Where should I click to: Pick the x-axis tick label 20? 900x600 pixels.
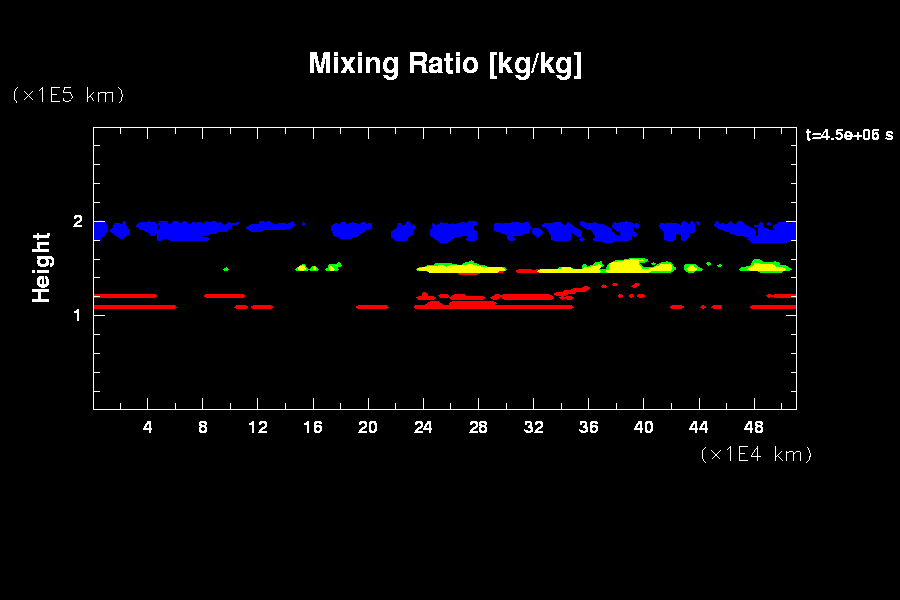tap(368, 427)
